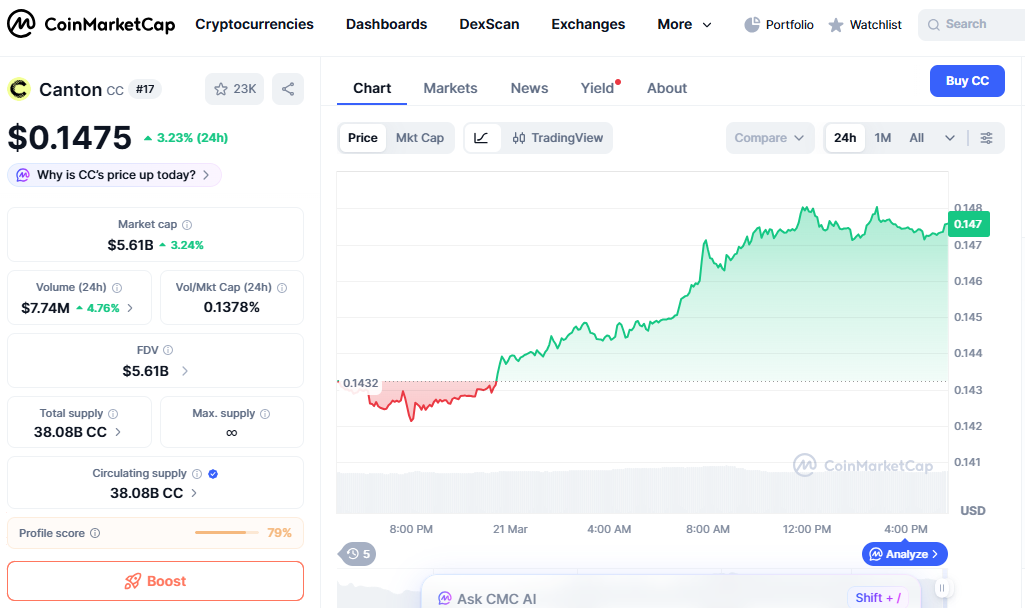Open the Boost button

[155, 581]
